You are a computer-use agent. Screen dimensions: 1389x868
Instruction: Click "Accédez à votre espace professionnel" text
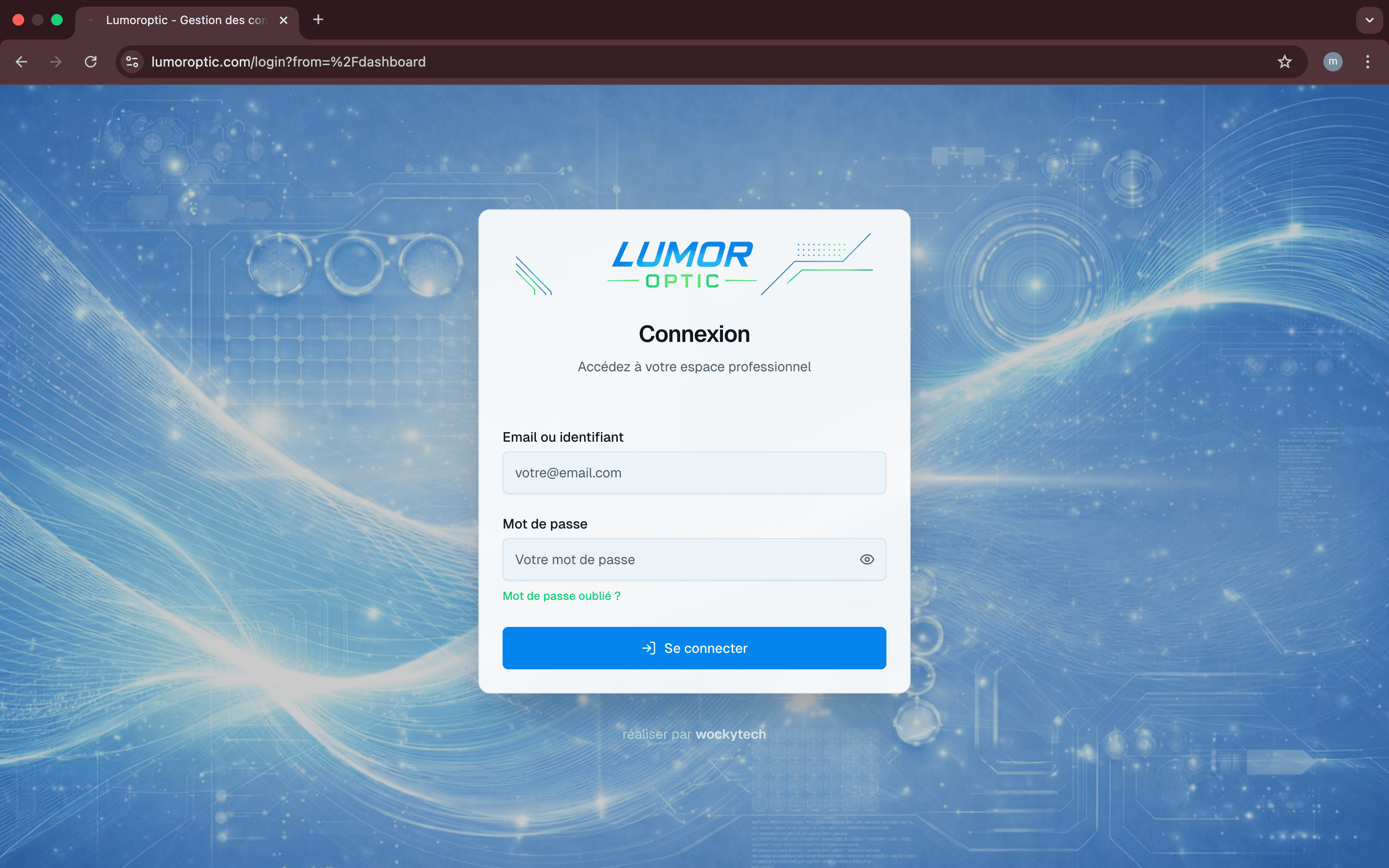point(694,367)
